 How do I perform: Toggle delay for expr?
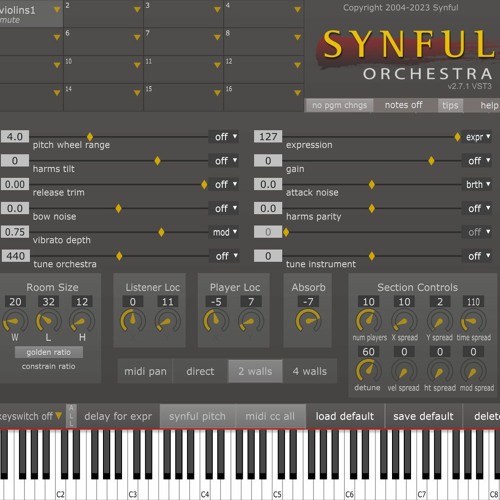pos(118,416)
